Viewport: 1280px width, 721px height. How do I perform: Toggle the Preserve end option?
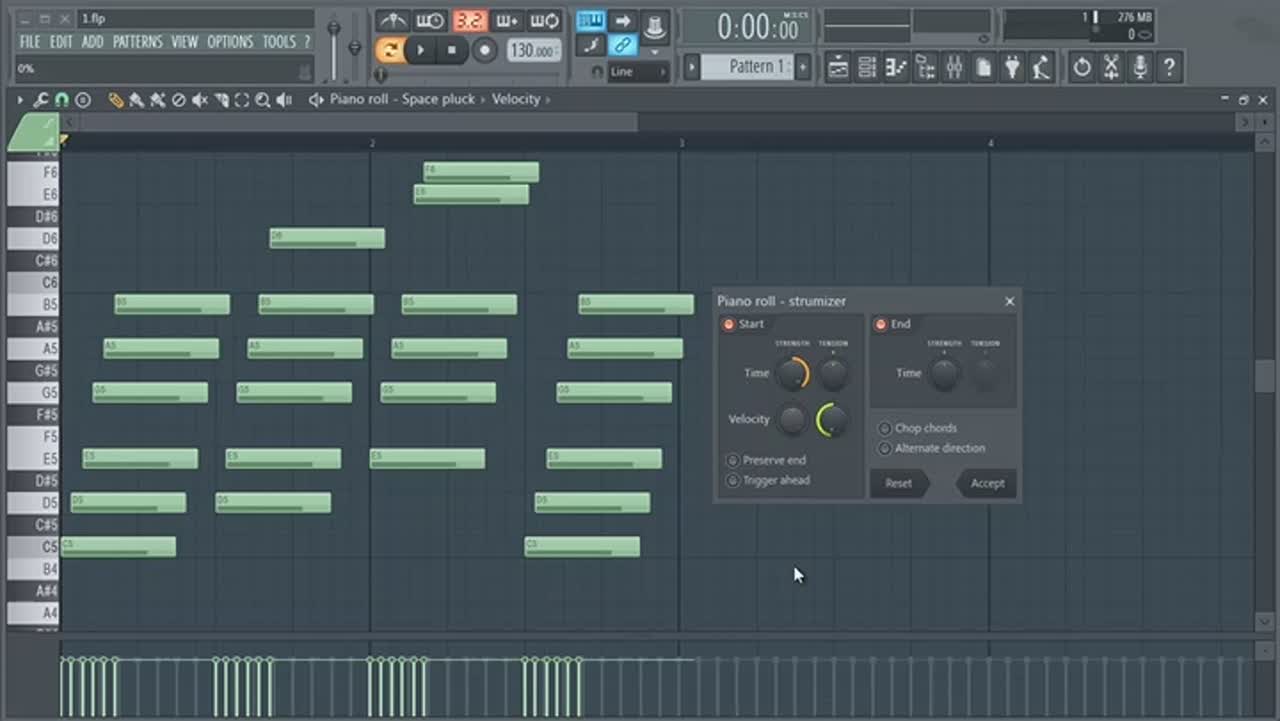click(733, 460)
